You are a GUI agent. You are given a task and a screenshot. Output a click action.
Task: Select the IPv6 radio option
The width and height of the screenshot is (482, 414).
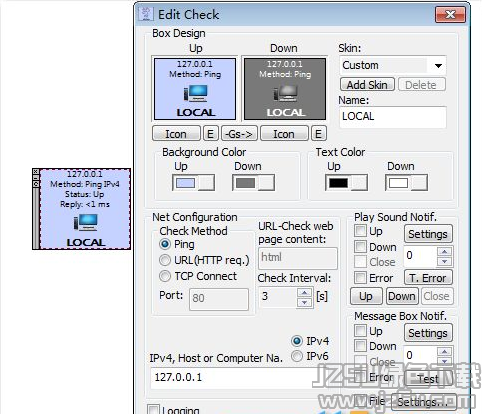297,356
